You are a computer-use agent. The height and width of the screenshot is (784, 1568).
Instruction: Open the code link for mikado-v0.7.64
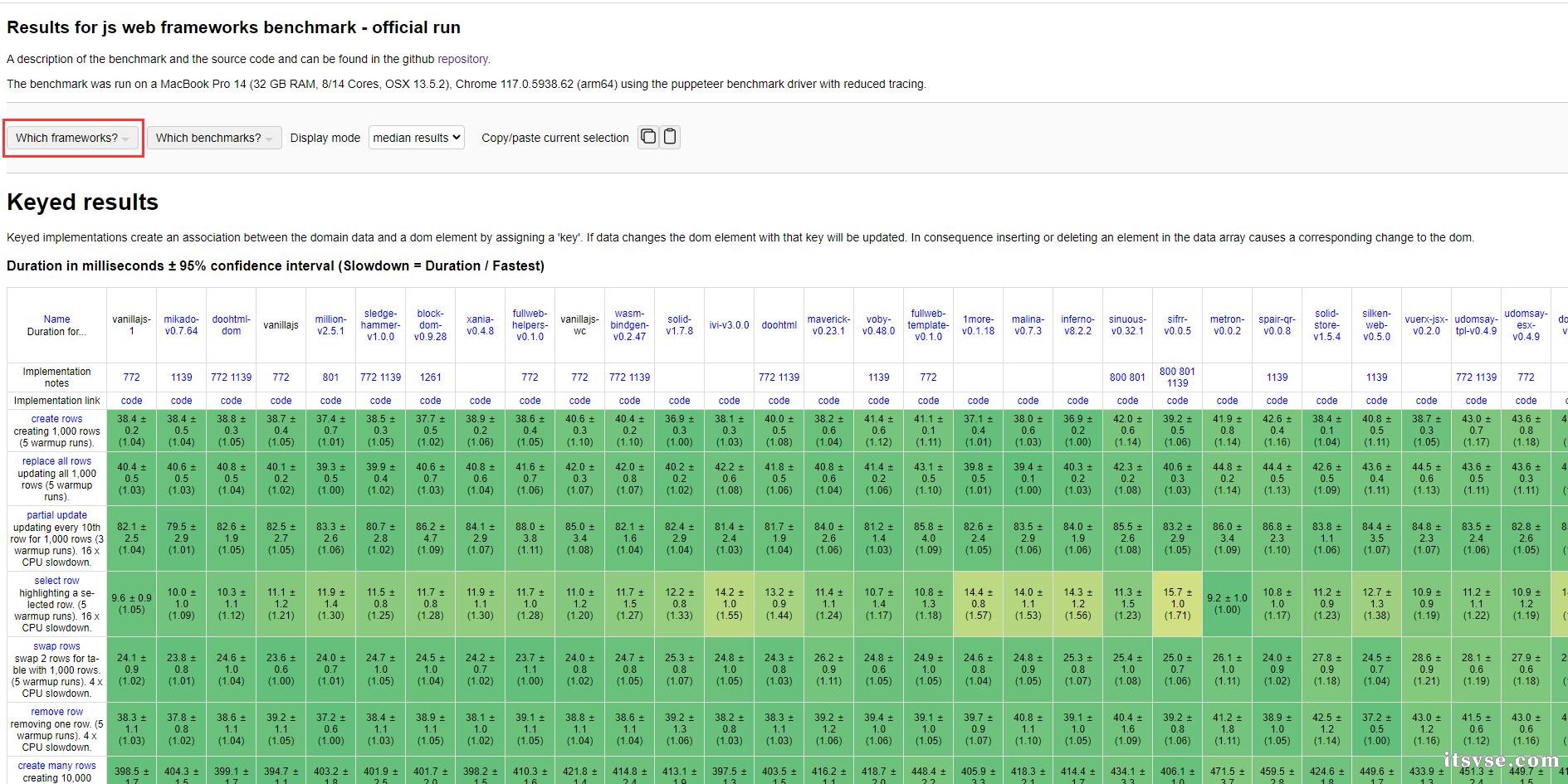[x=181, y=401]
